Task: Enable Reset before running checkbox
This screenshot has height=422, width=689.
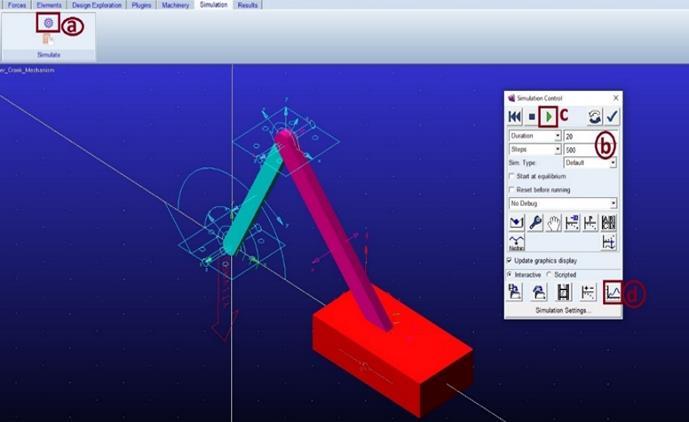Action: [511, 189]
